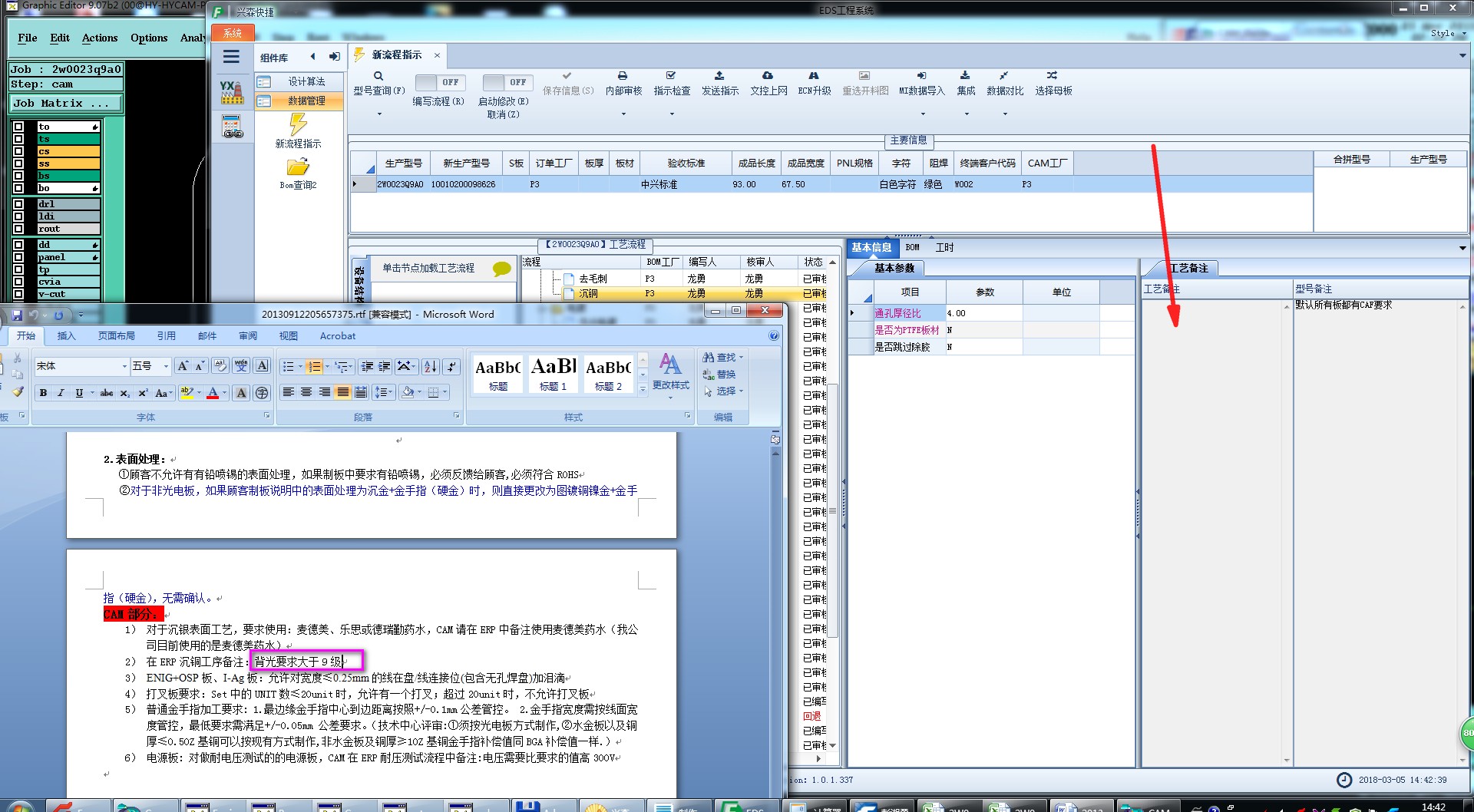Toggle the checkbox for layer 'drl'
The height and width of the screenshot is (812, 1474).
(x=18, y=204)
